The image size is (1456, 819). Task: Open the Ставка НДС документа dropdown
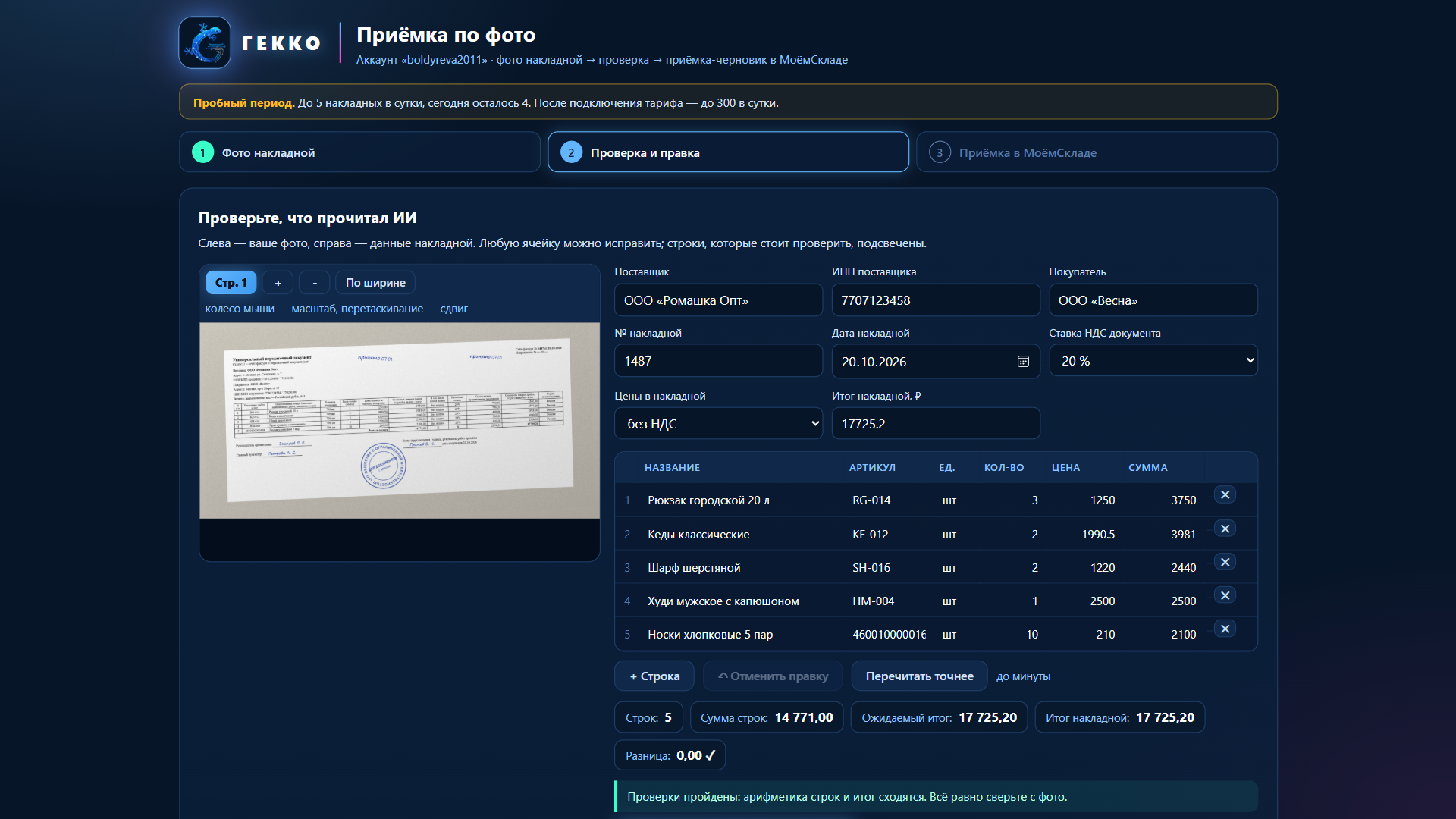coord(1153,361)
